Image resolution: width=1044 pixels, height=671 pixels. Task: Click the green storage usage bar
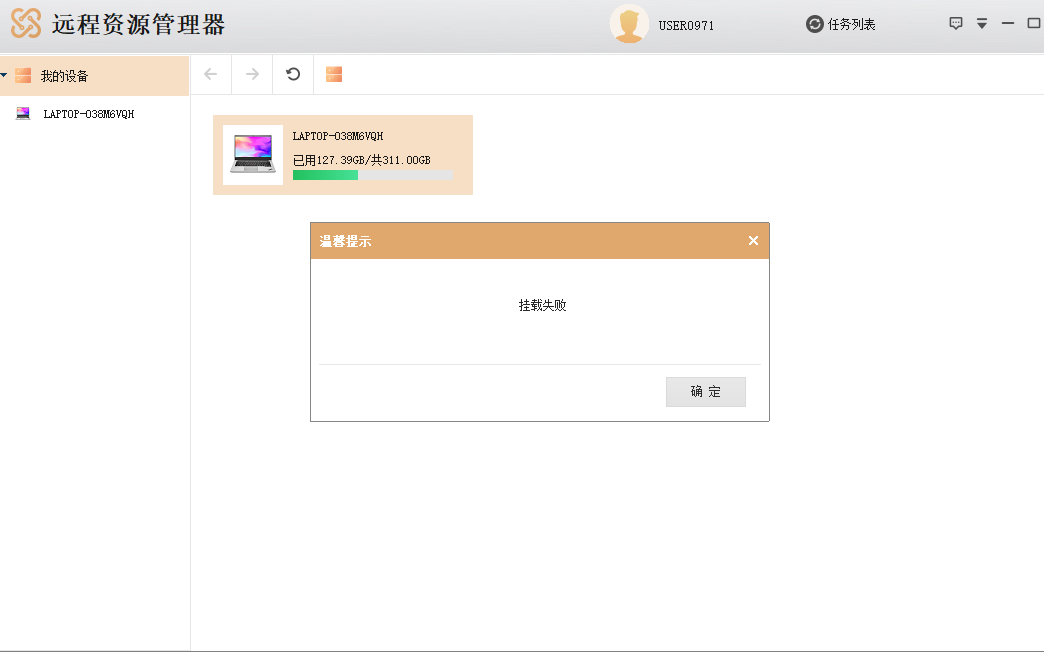point(325,175)
